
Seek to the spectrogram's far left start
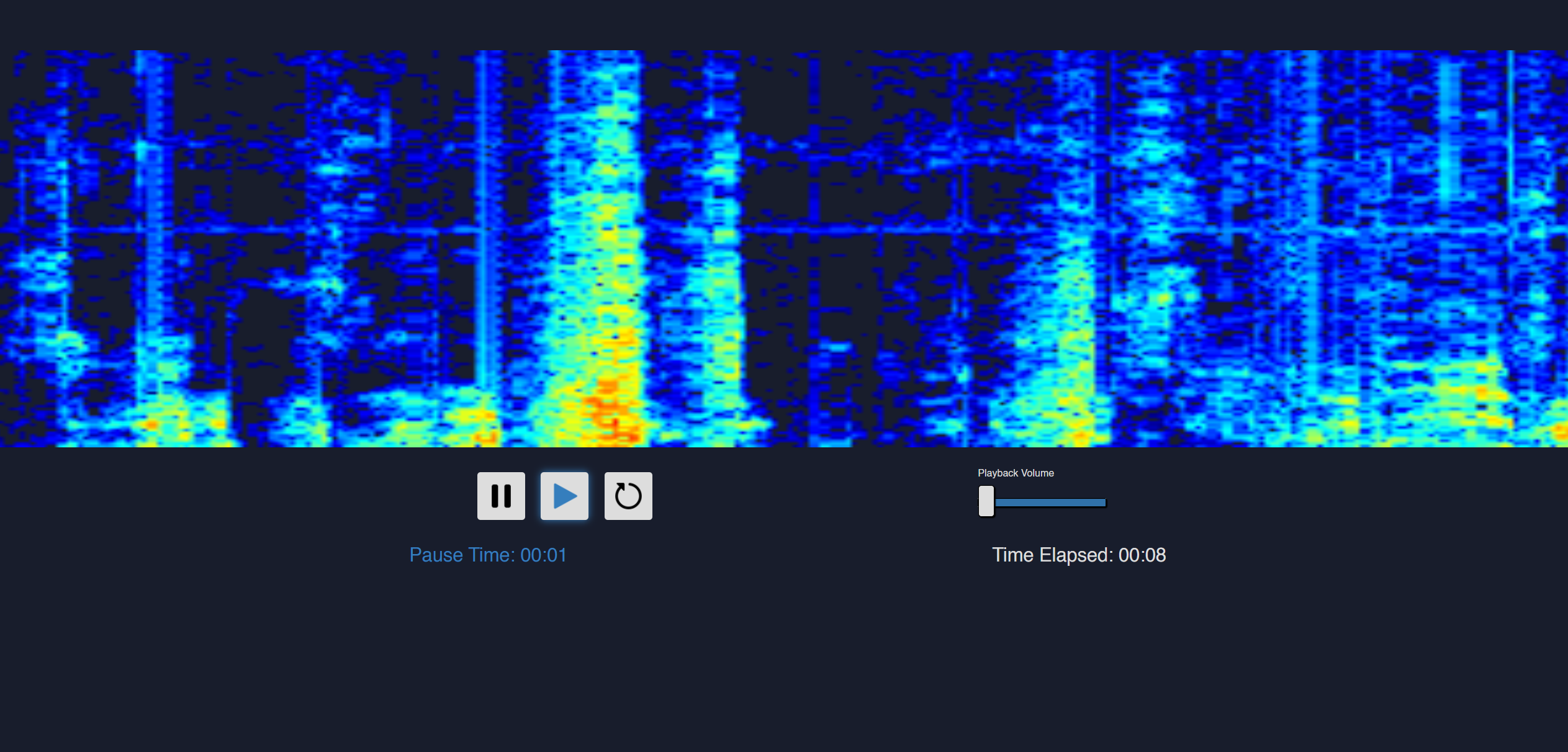pyautogui.click(x=2, y=248)
